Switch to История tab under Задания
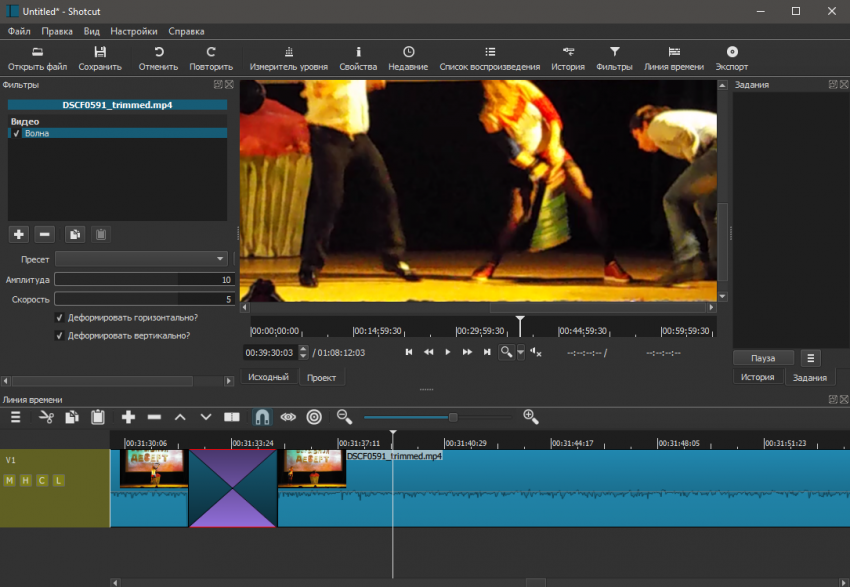850x587 pixels. coord(757,377)
